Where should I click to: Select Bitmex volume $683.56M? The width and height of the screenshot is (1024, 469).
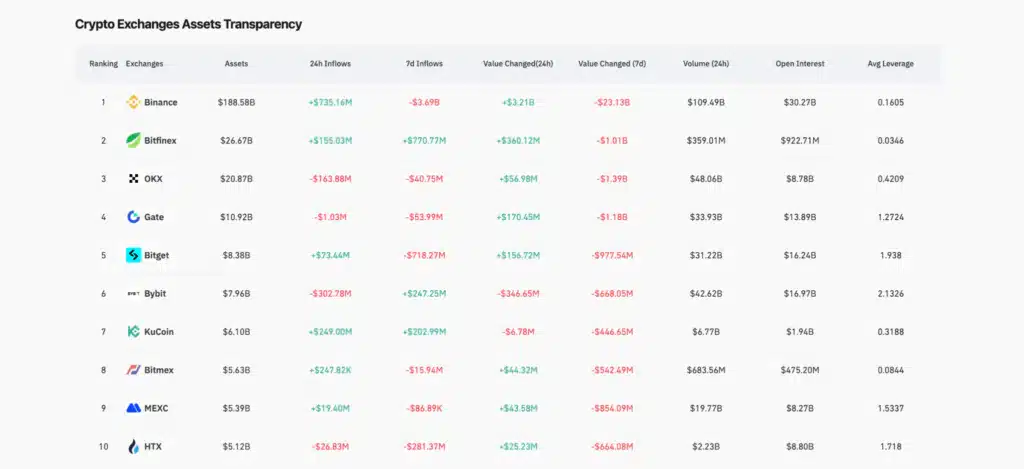pos(706,370)
